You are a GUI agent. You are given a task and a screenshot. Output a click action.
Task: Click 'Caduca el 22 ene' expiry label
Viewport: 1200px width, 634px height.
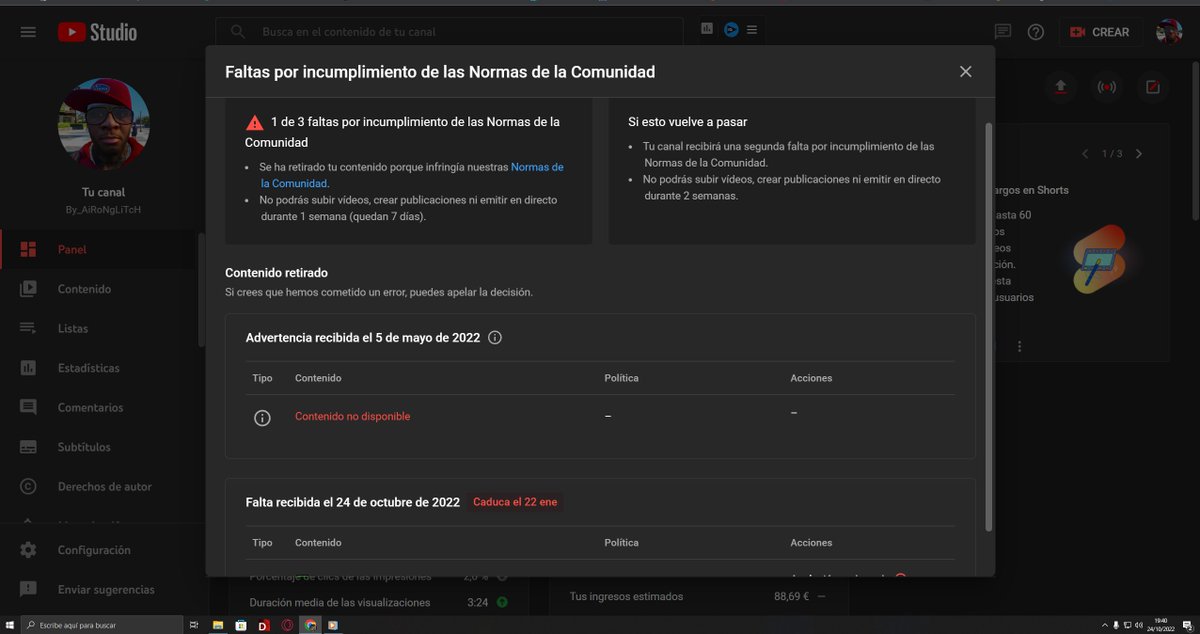(x=515, y=502)
